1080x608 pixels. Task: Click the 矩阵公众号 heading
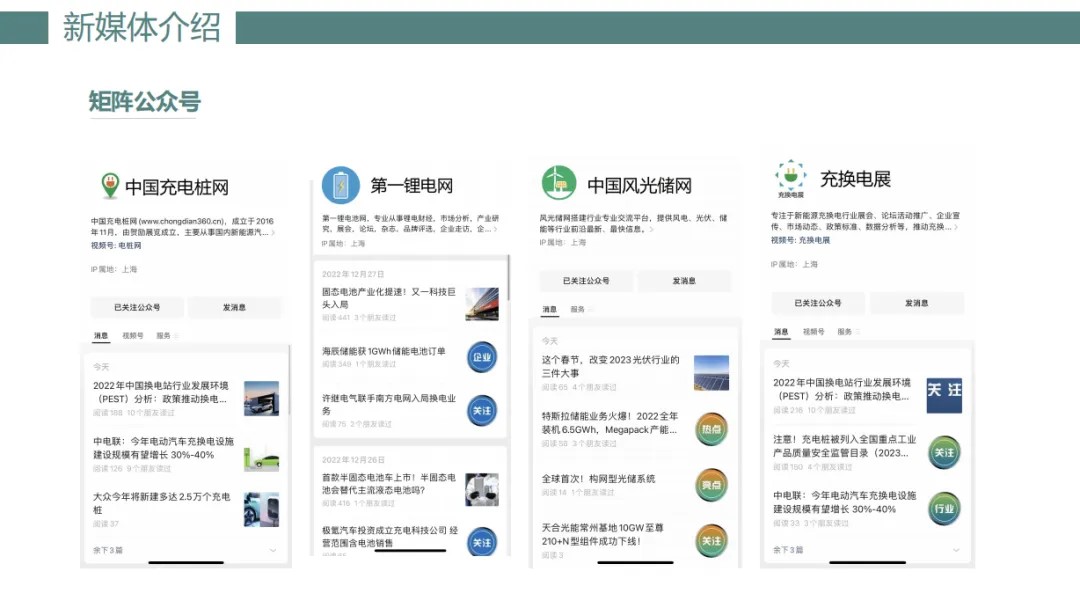tap(144, 101)
